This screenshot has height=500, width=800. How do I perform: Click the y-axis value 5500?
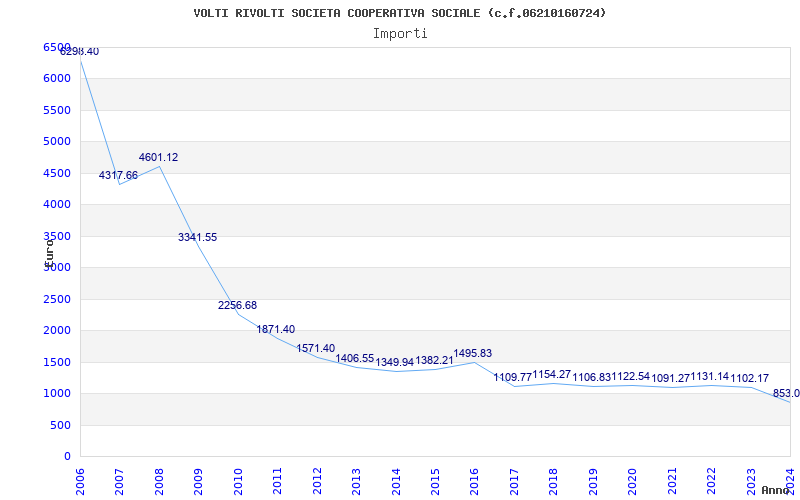tap(57, 110)
